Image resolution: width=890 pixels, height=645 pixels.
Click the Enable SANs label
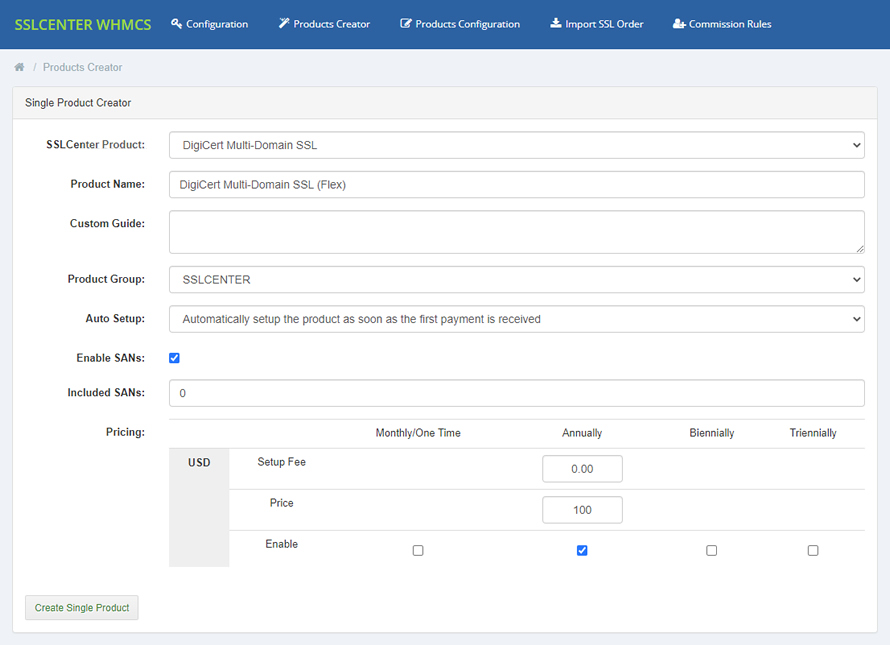pyautogui.click(x=111, y=358)
